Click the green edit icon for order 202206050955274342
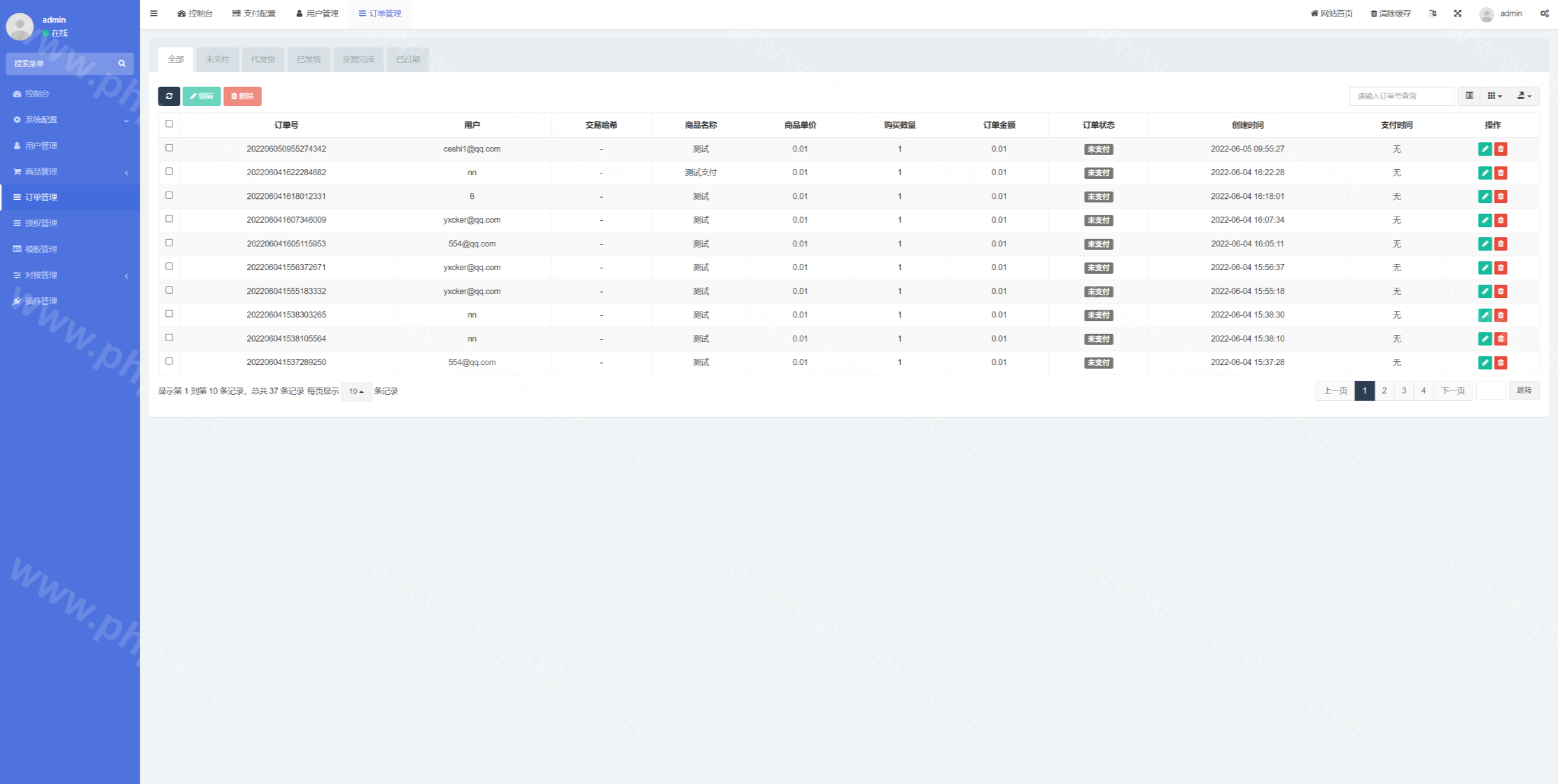This screenshot has height=784, width=1558. (1484, 149)
